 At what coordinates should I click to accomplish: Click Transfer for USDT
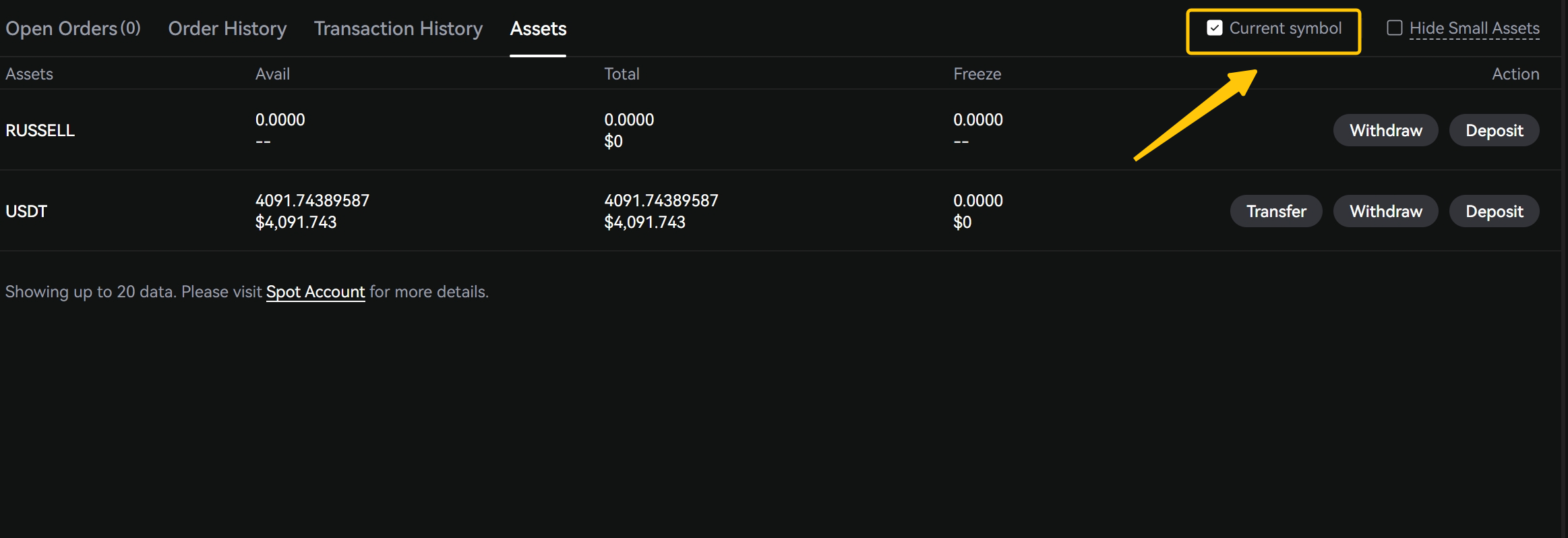(x=1275, y=211)
